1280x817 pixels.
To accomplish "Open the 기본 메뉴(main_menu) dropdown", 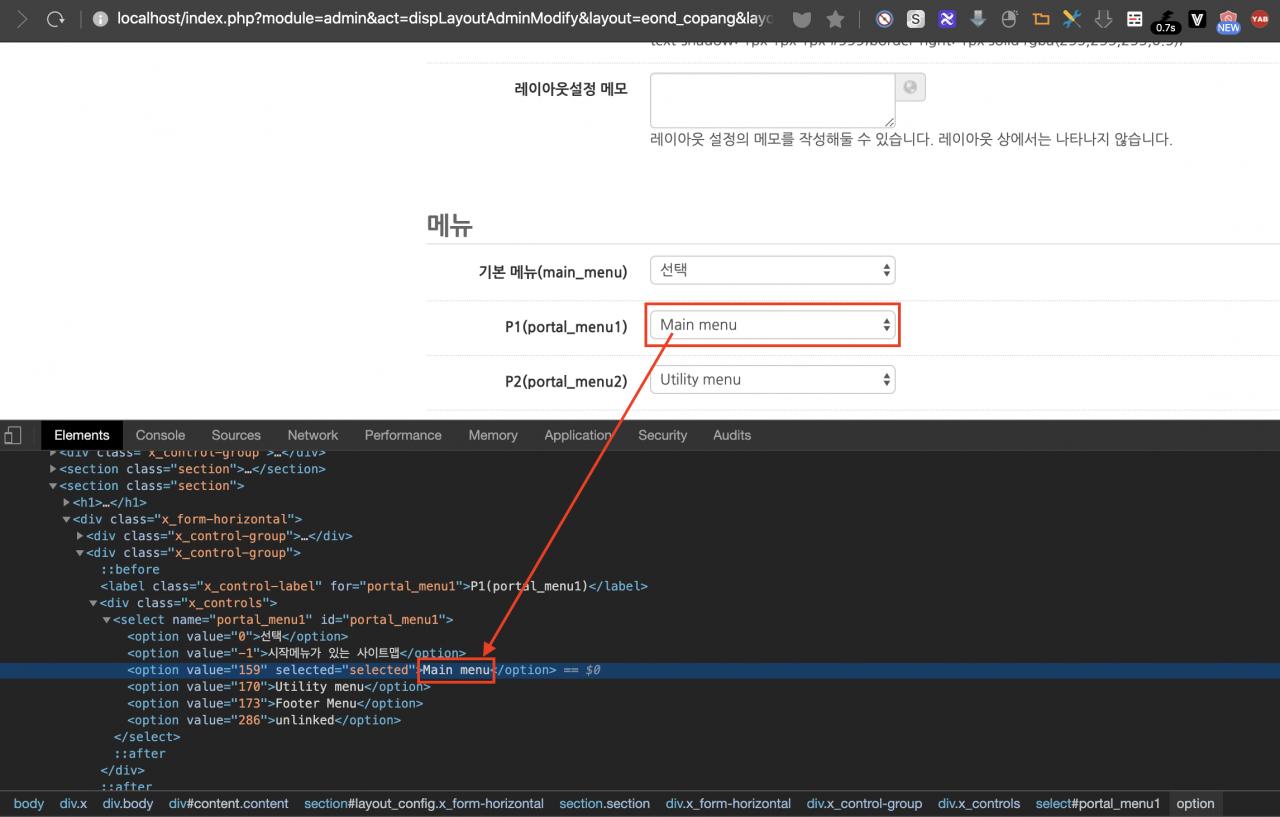I will pyautogui.click(x=772, y=270).
